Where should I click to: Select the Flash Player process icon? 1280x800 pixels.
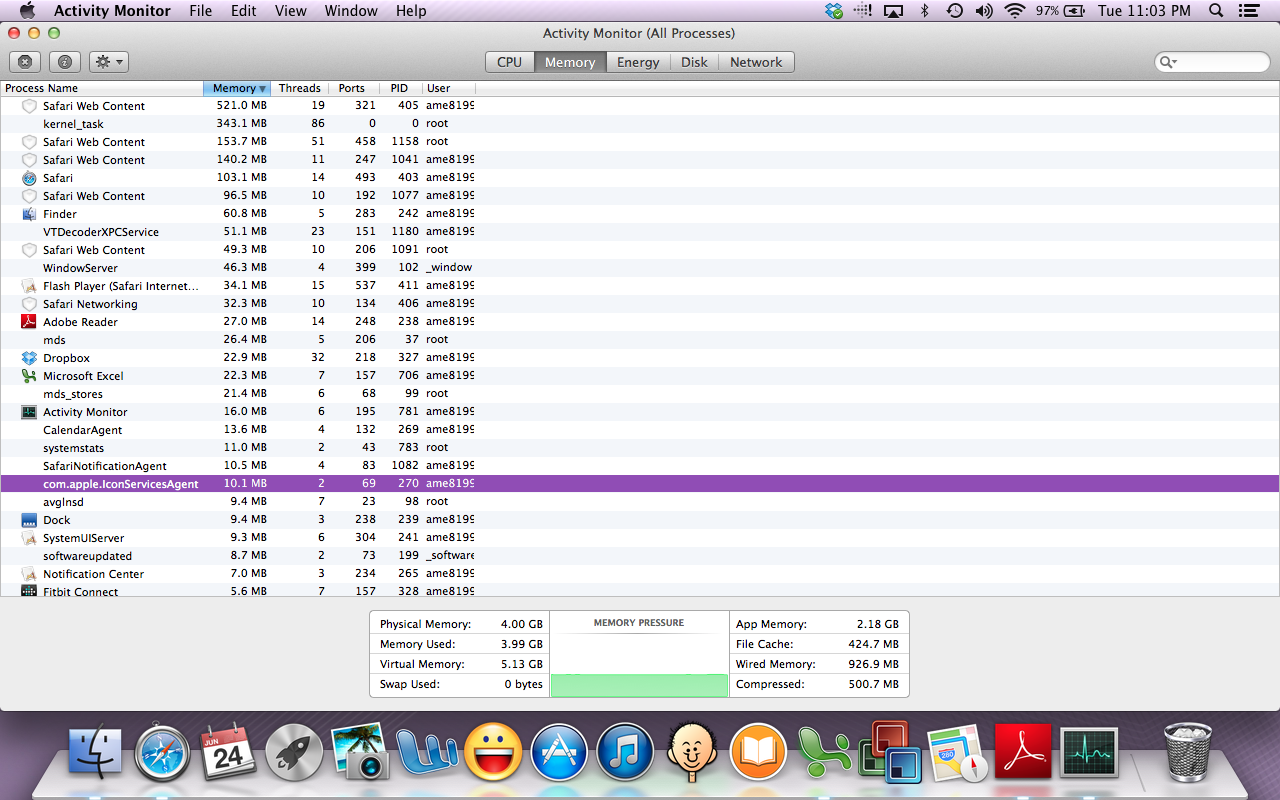29,286
